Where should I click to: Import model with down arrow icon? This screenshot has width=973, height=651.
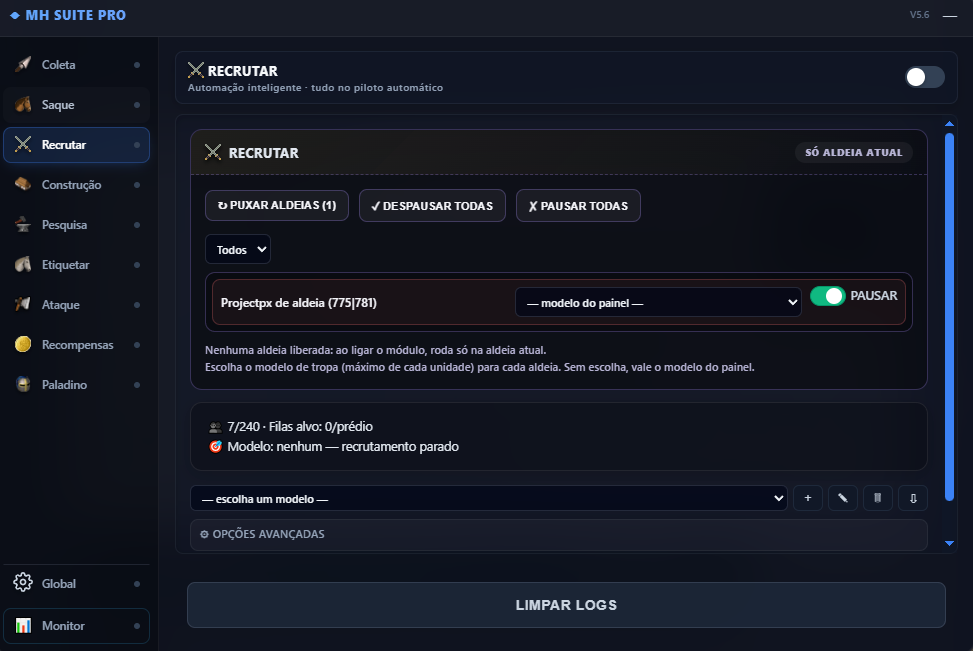[913, 498]
